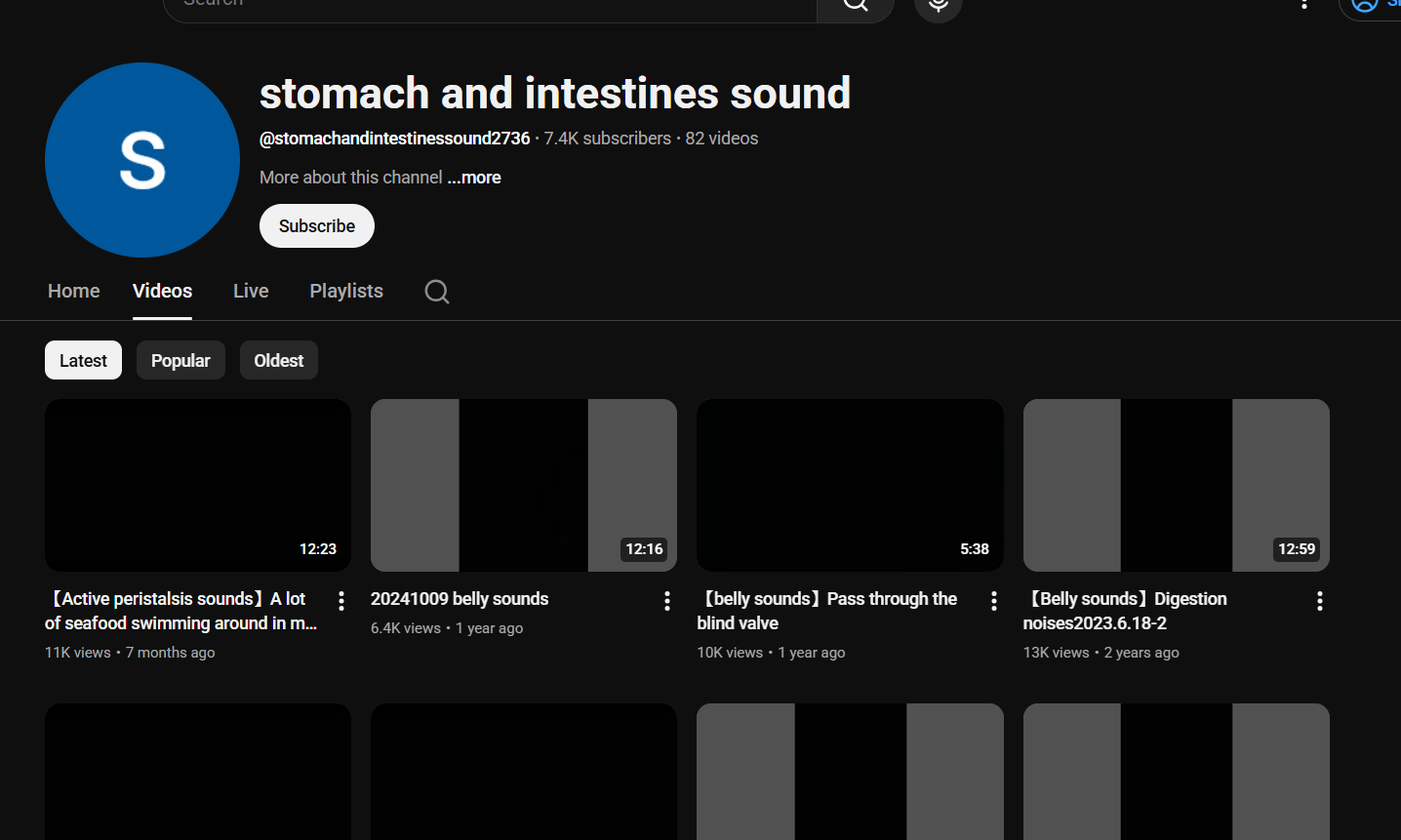
Task: Open options menu for Active peristalsis sounds video
Action: point(340,601)
